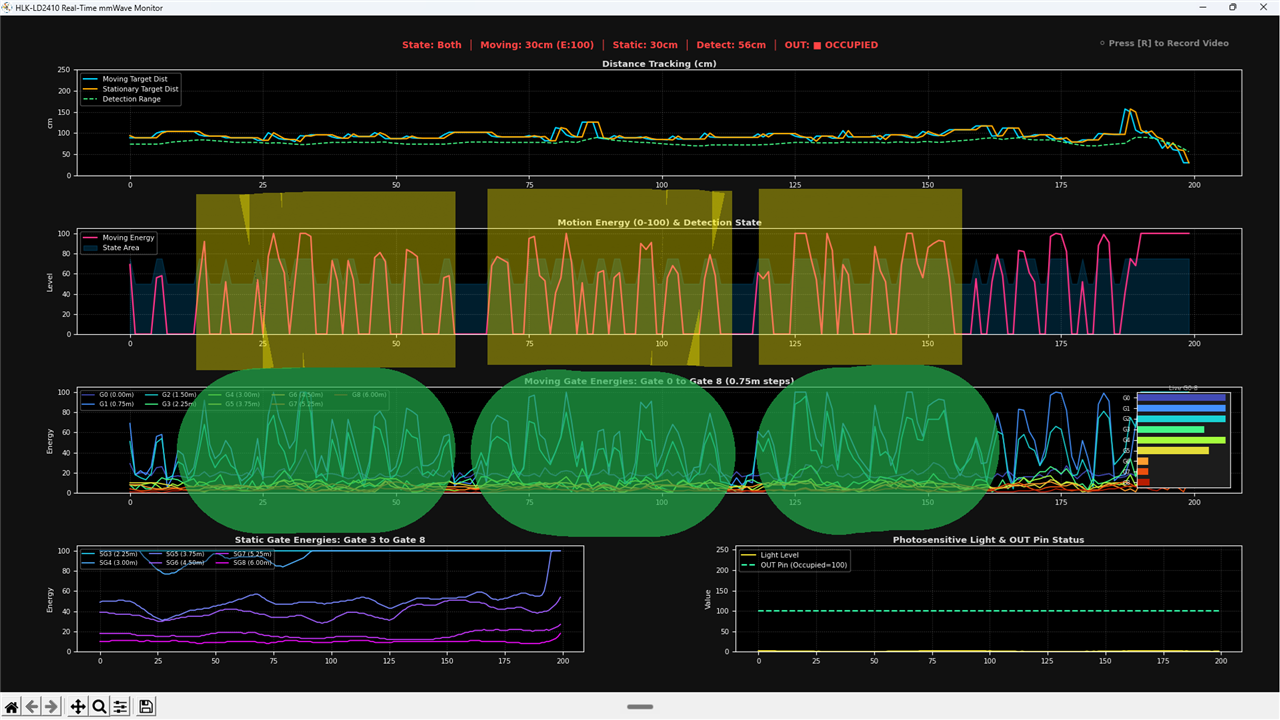This screenshot has width=1280, height=720.
Task: Select the Zoom magnifier tool
Action: pyautogui.click(x=99, y=707)
